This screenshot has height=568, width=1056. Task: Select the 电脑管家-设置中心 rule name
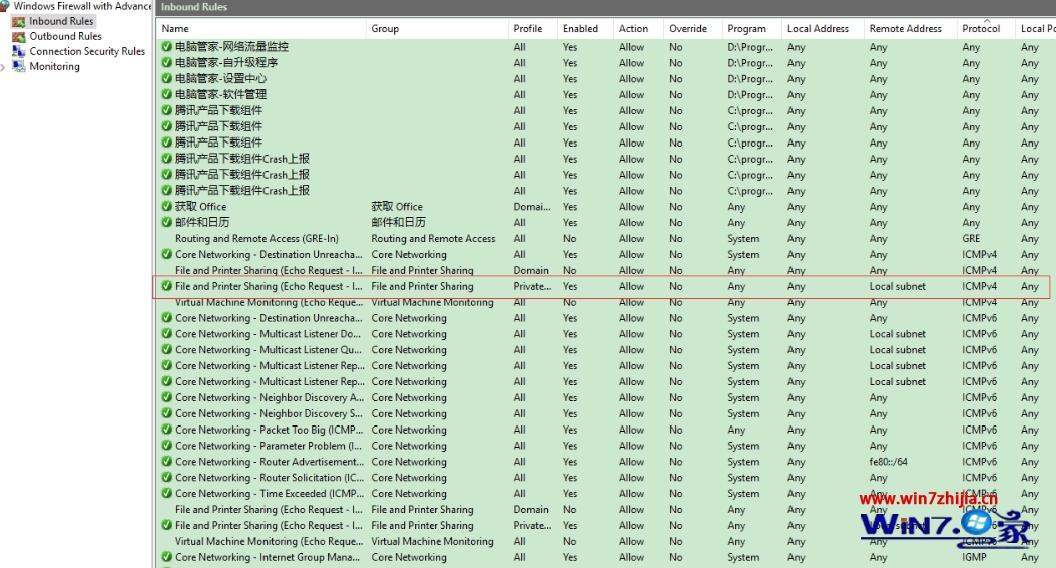221,78
